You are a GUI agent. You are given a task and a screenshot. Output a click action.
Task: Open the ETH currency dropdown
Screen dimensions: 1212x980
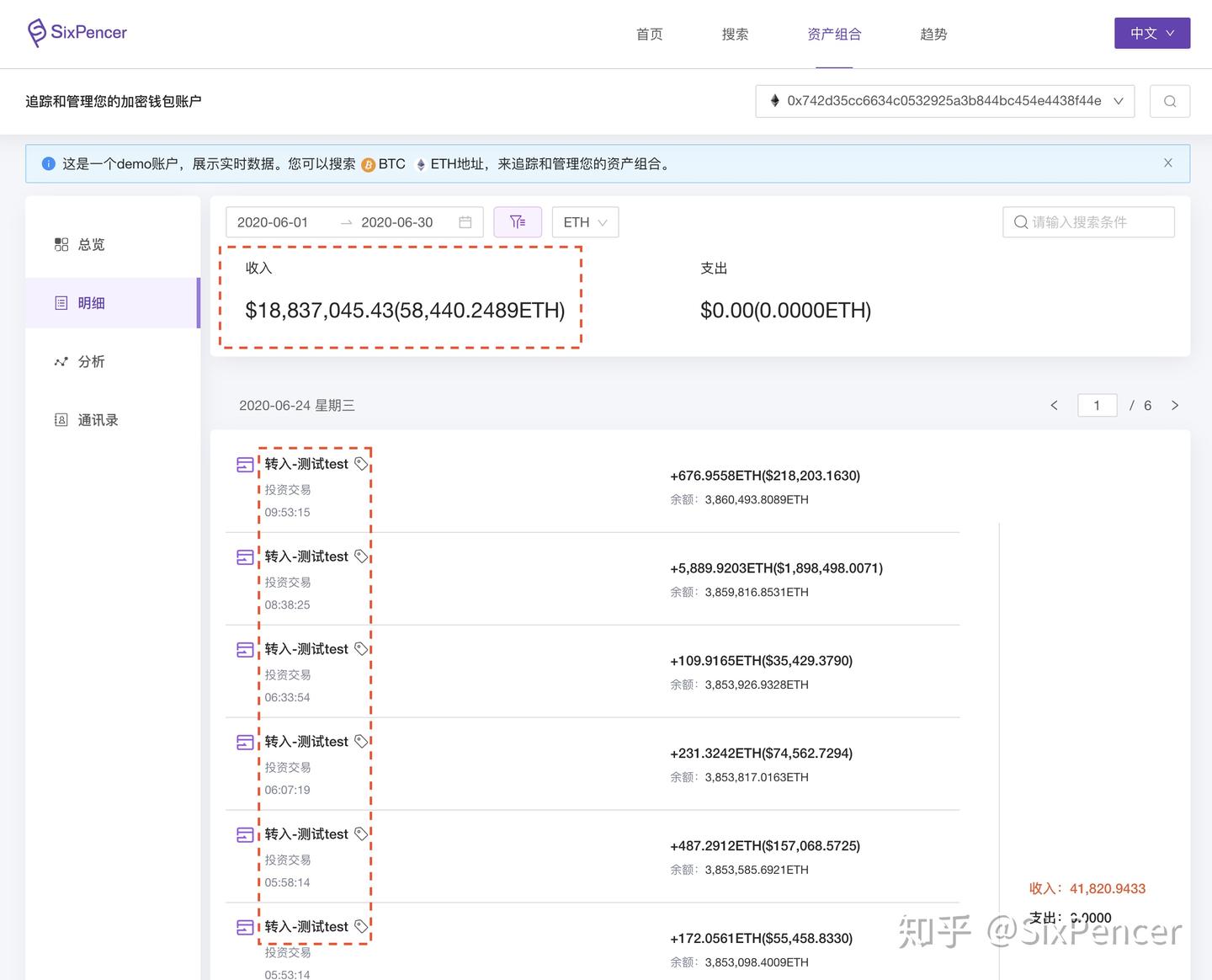click(x=584, y=221)
